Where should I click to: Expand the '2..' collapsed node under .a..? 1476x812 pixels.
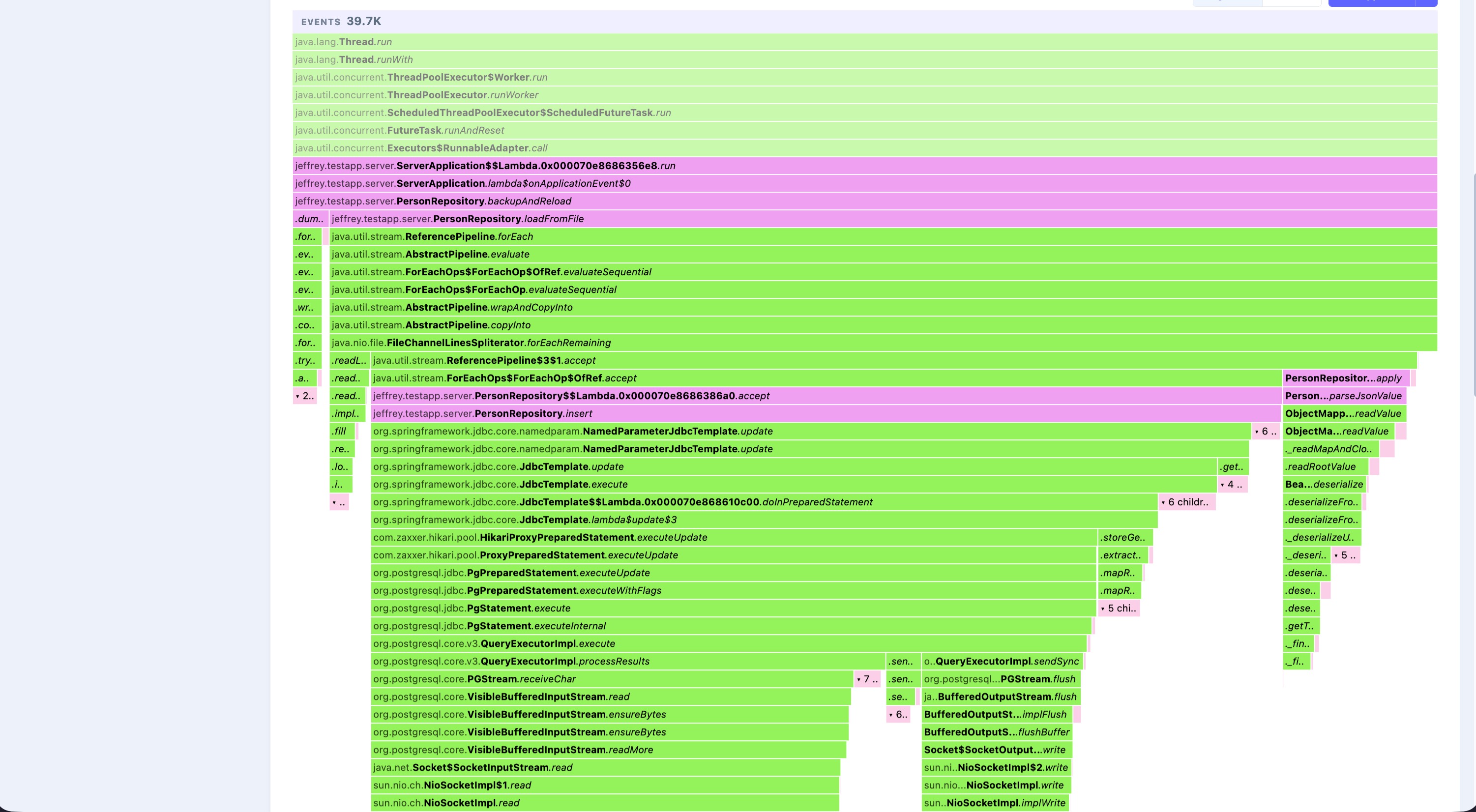tap(305, 396)
